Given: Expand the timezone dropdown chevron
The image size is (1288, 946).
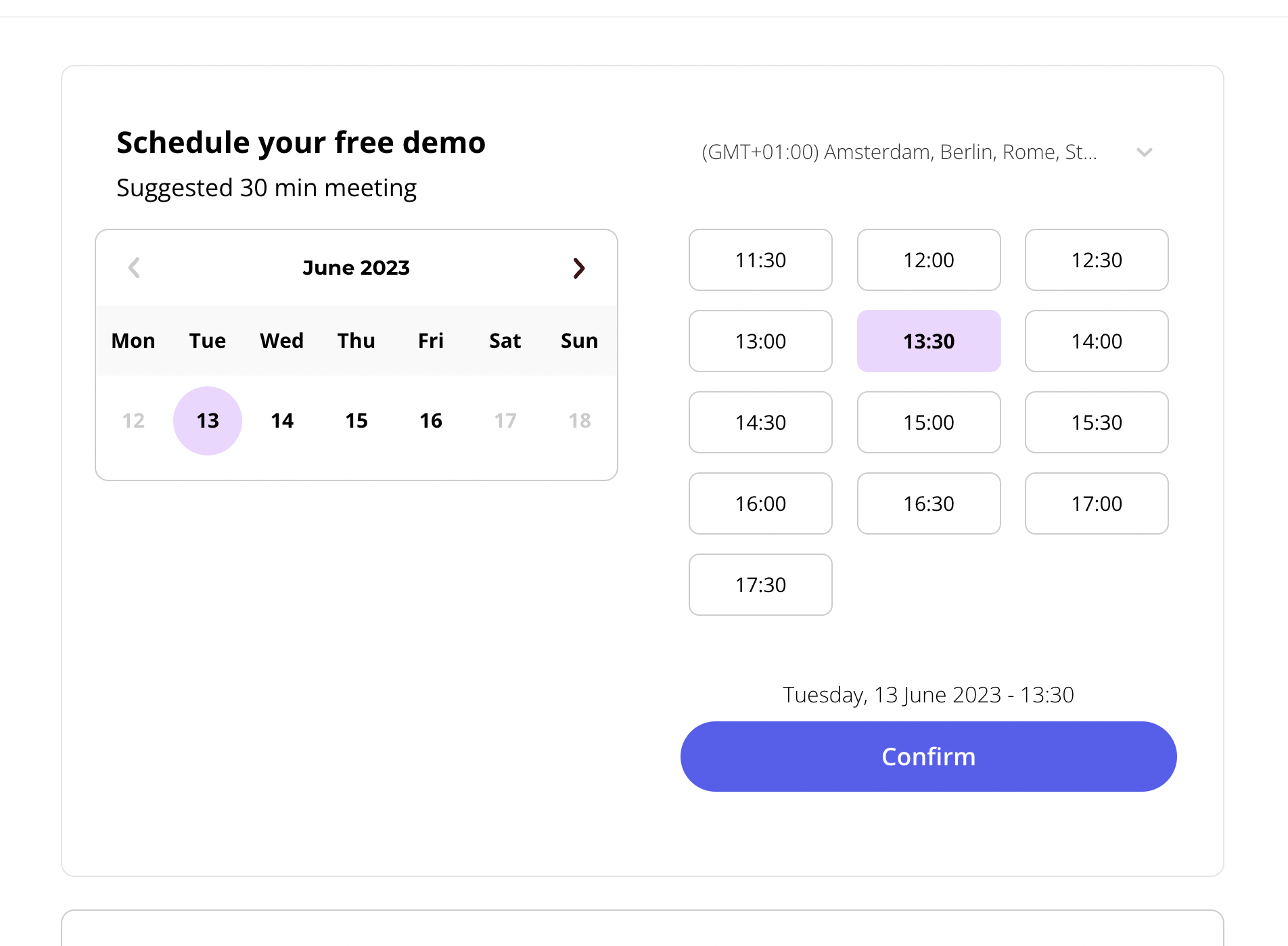Looking at the screenshot, I should 1144,152.
